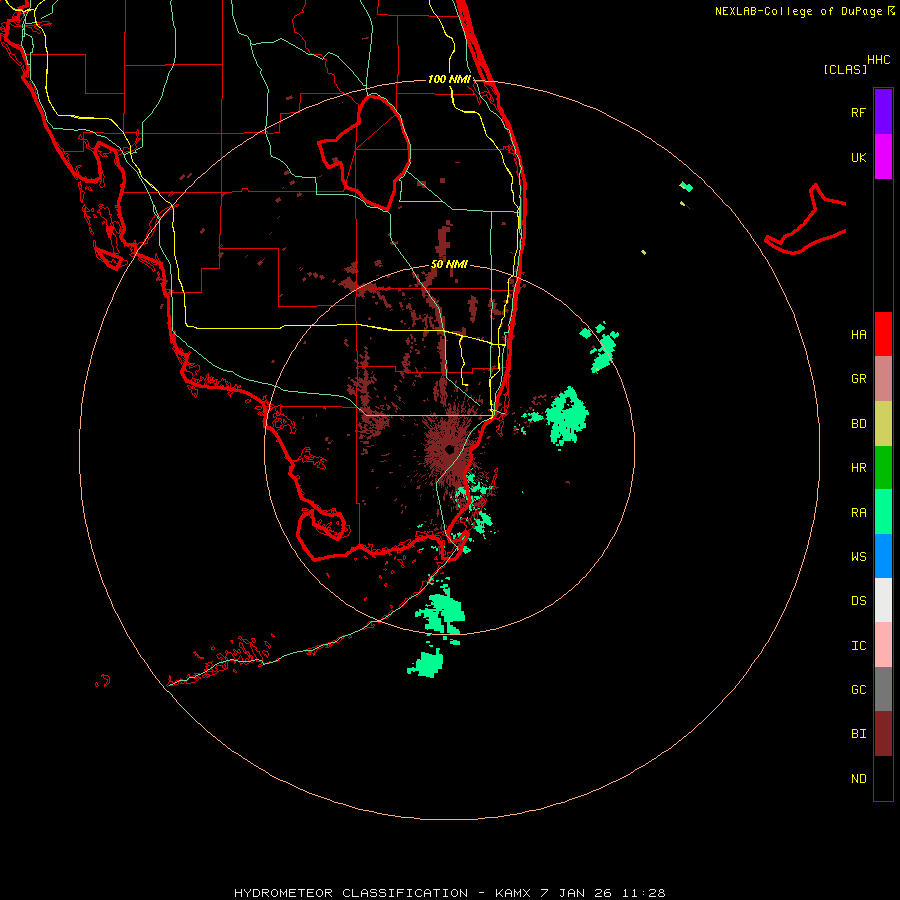The height and width of the screenshot is (900, 900).
Task: Click the WS legend label
Action: click(858, 557)
